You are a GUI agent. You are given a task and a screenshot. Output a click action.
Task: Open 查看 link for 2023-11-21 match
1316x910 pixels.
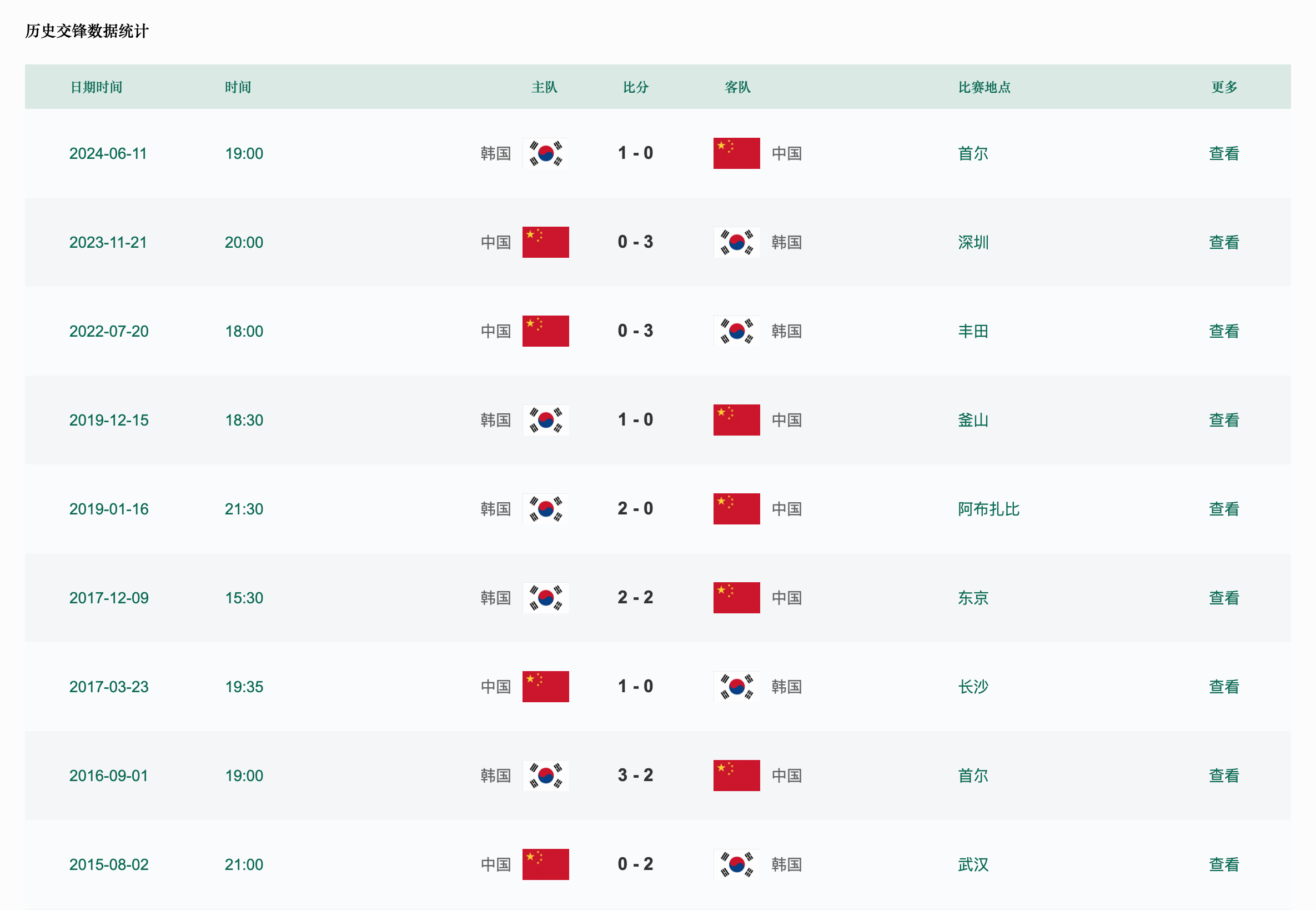click(x=1224, y=242)
